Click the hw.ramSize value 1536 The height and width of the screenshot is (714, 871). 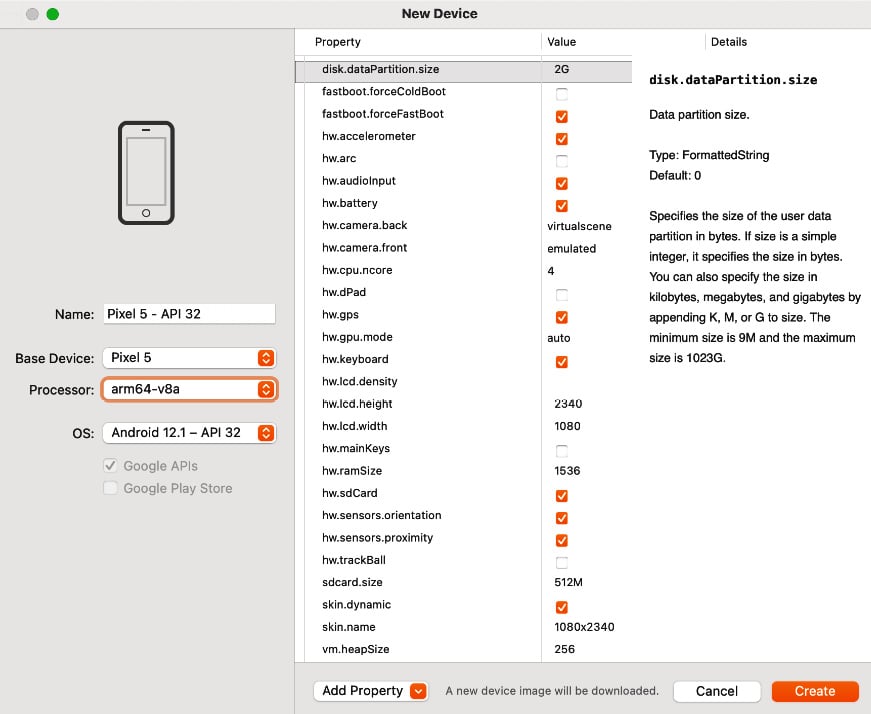click(567, 471)
